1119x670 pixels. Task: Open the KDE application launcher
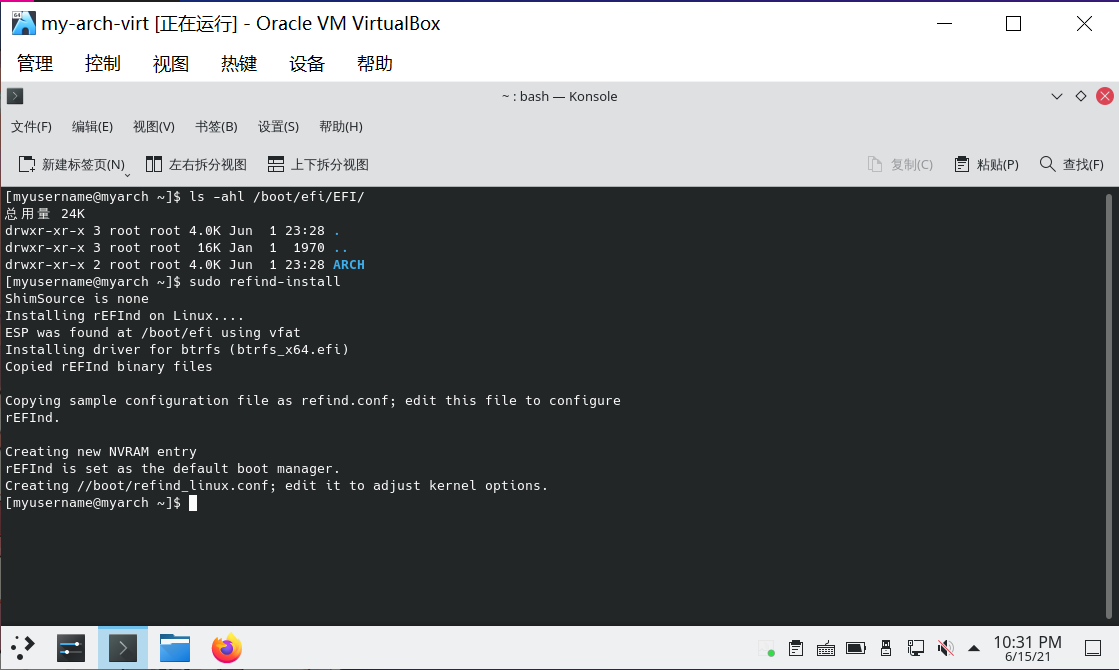coord(23,648)
